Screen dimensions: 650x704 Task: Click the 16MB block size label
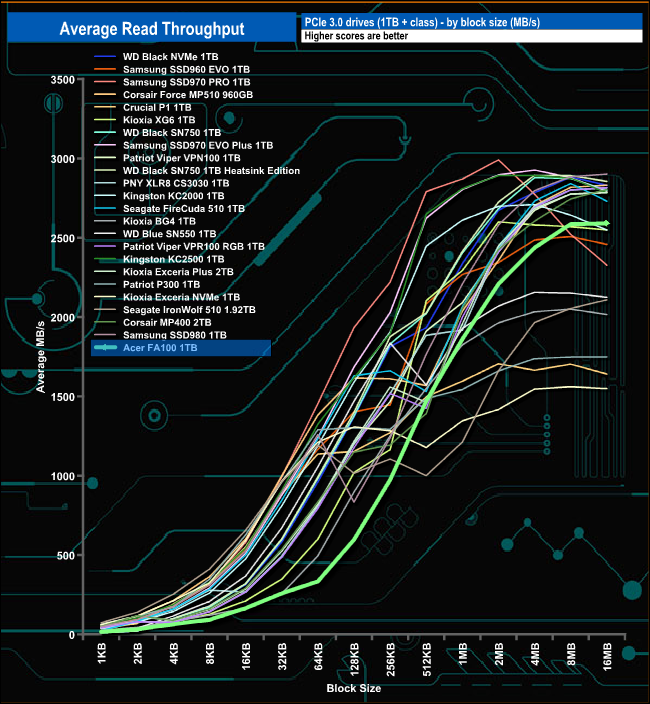click(607, 656)
